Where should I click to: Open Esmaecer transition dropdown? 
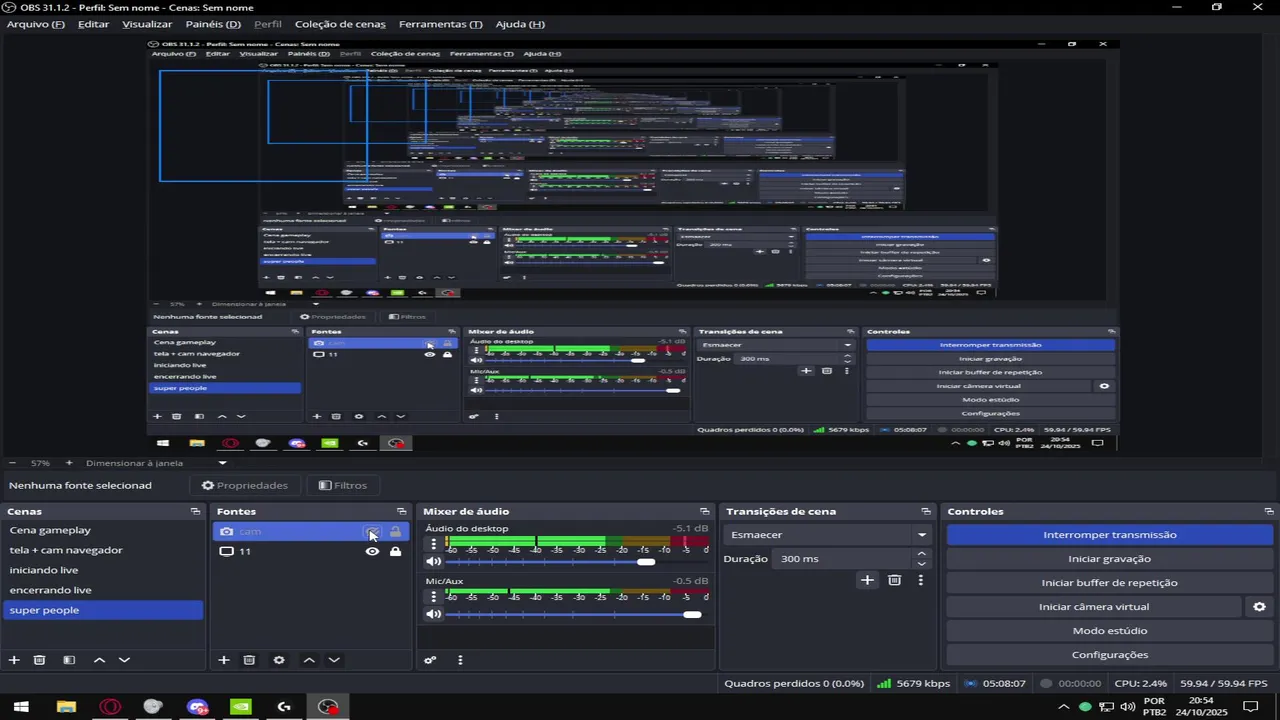(x=828, y=535)
